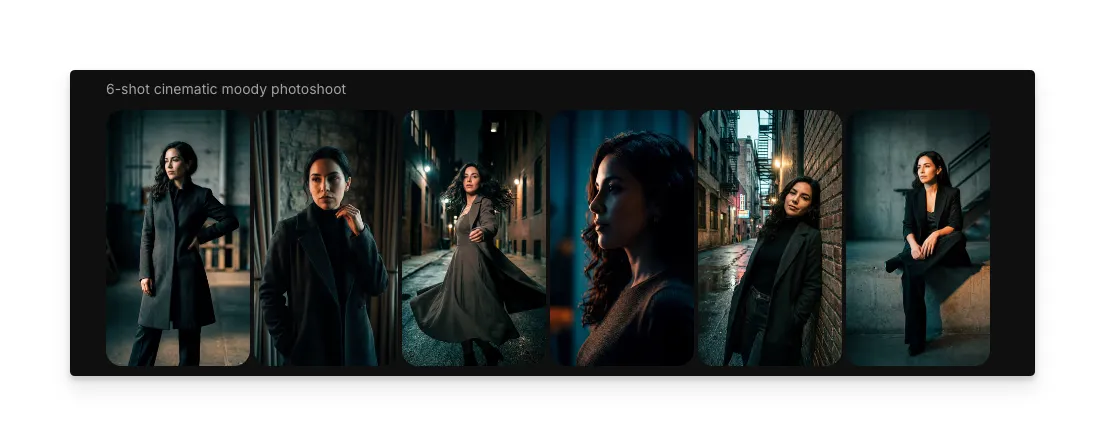Select the photo of the woman seated on the concrete ledge
Image resolution: width=1105 pixels, height=446 pixels.
pos(918,237)
